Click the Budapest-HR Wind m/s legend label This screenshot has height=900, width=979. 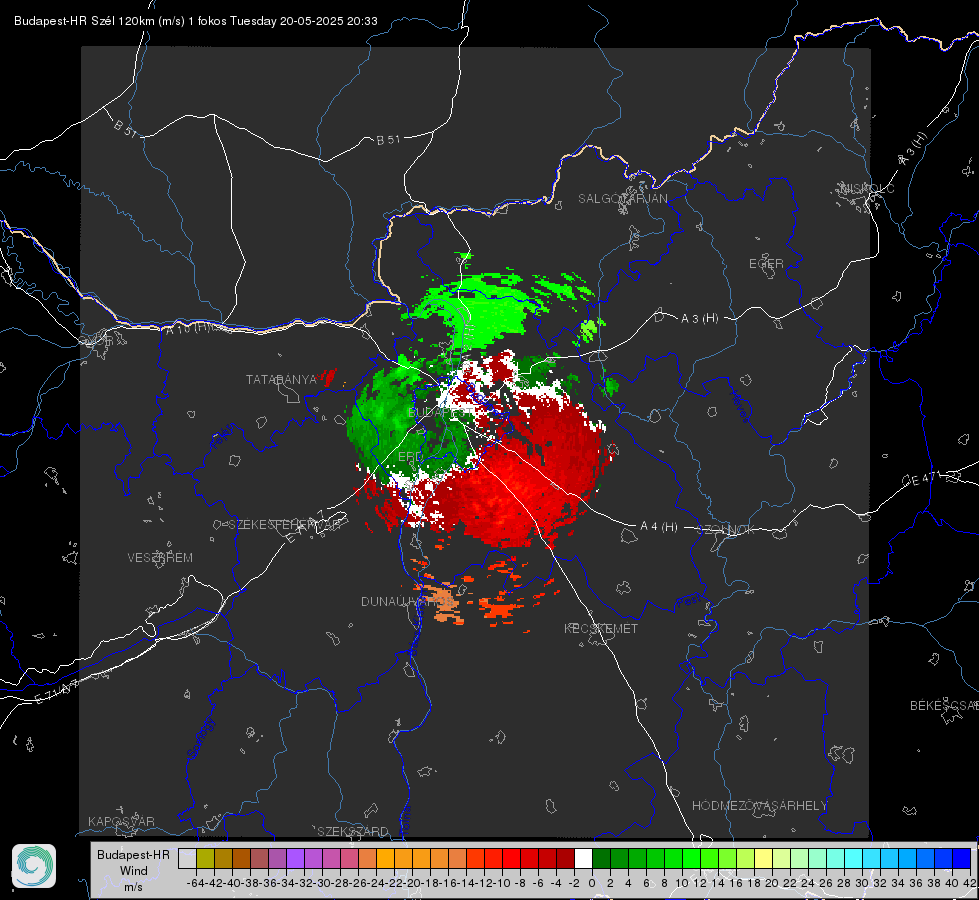pyautogui.click(x=134, y=870)
